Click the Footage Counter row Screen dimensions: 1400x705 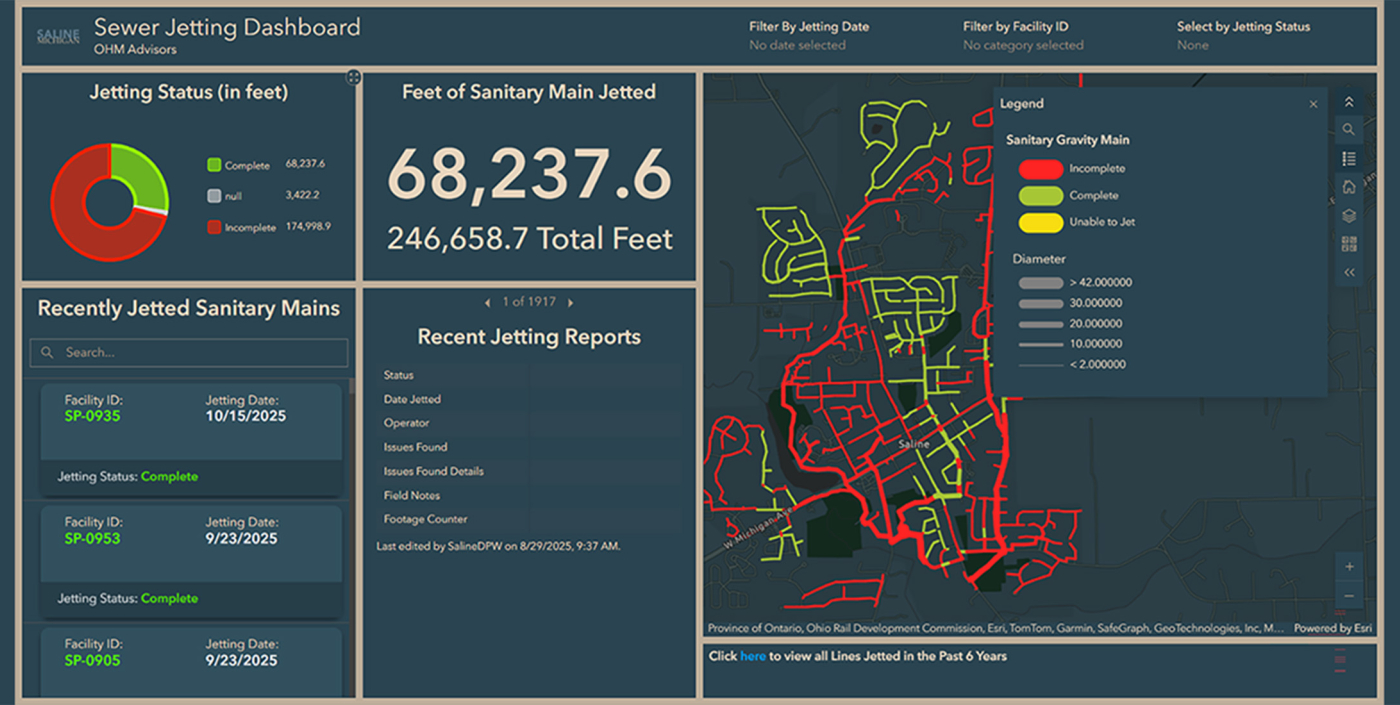pos(529,519)
